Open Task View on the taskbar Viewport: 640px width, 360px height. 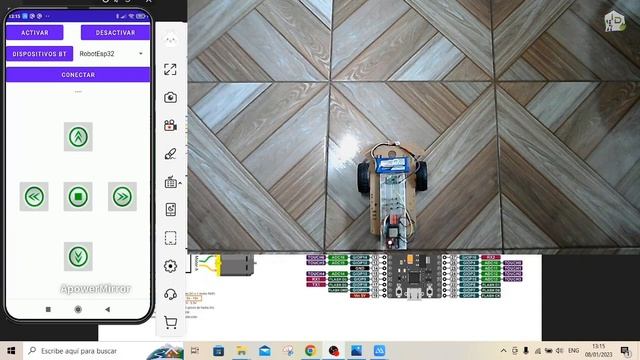pyautogui.click(x=195, y=351)
